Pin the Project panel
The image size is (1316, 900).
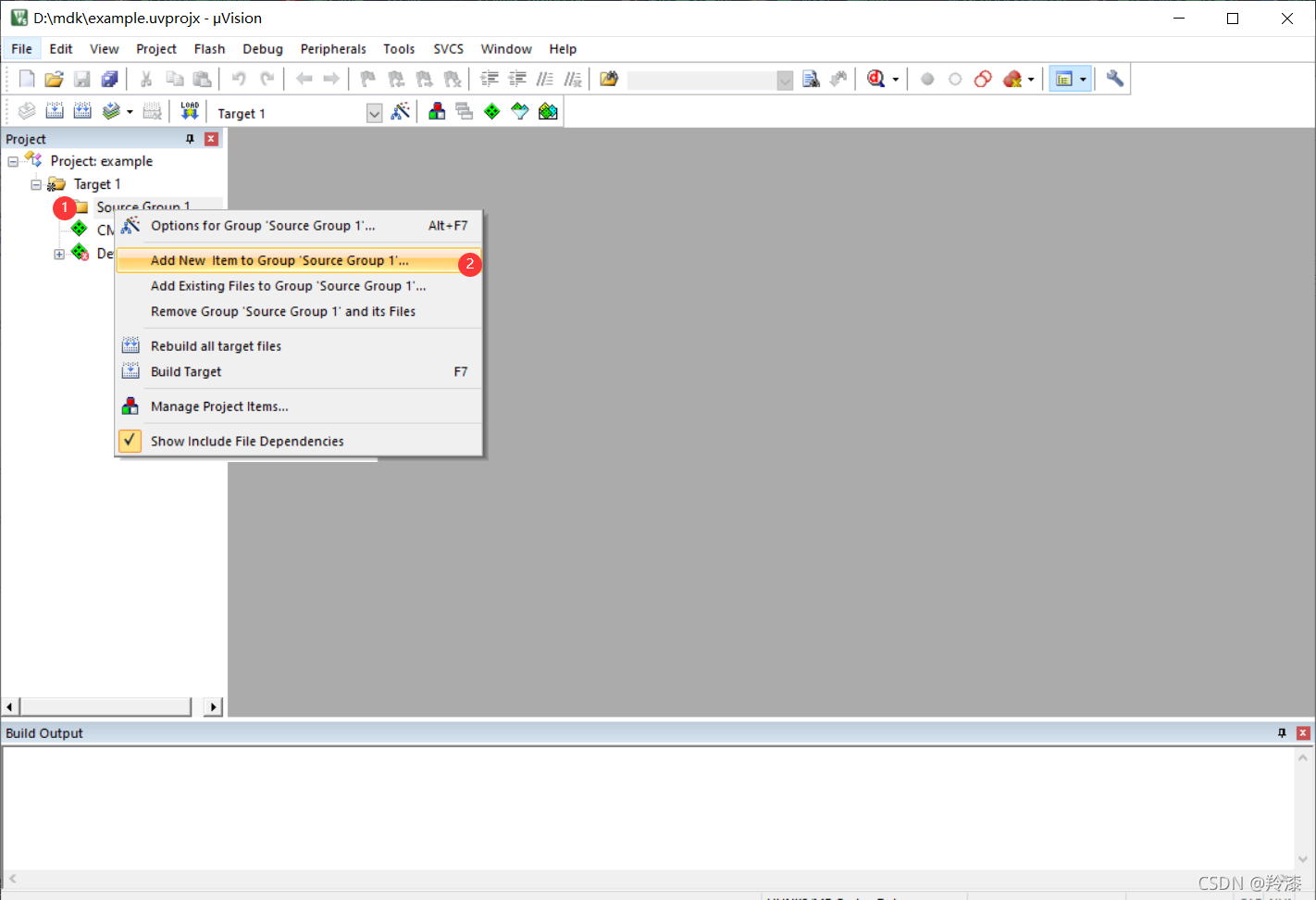190,139
